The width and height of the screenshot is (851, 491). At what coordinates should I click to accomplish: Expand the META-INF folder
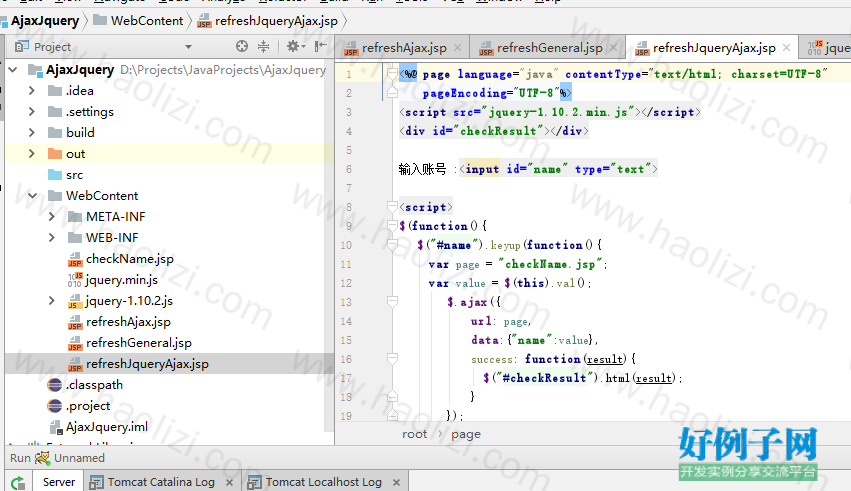pyautogui.click(x=52, y=216)
